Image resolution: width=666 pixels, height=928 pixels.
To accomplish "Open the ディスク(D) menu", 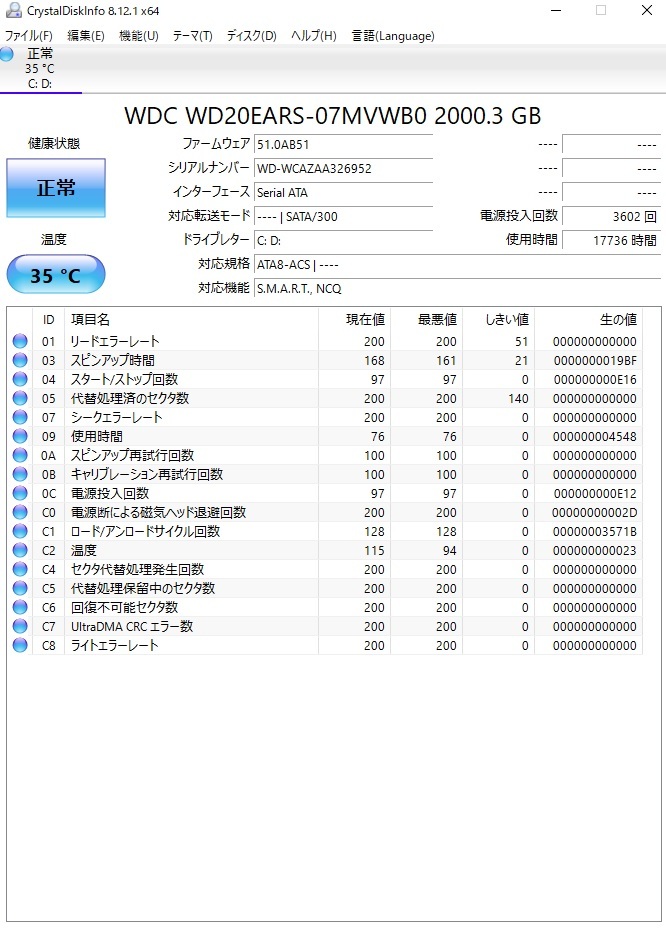I will (x=252, y=36).
